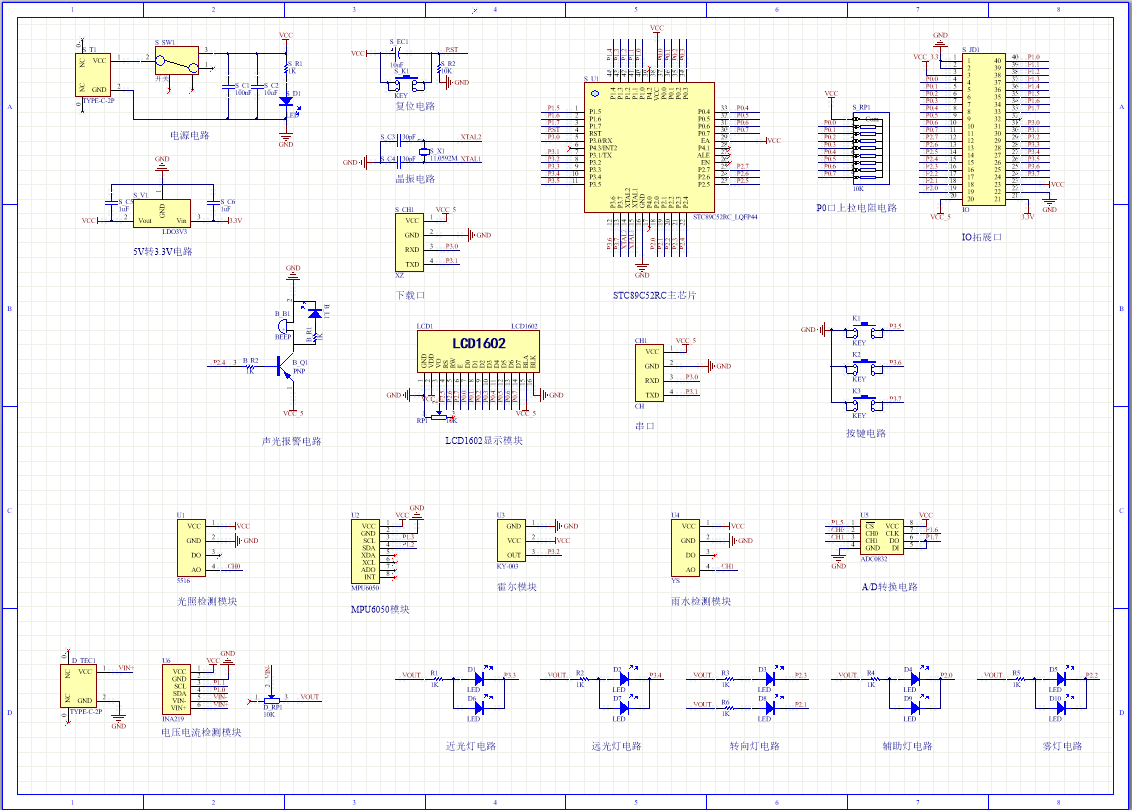1132x810 pixels.
Task: Select the S_JD1 IO expansion header
Action: click(x=983, y=129)
